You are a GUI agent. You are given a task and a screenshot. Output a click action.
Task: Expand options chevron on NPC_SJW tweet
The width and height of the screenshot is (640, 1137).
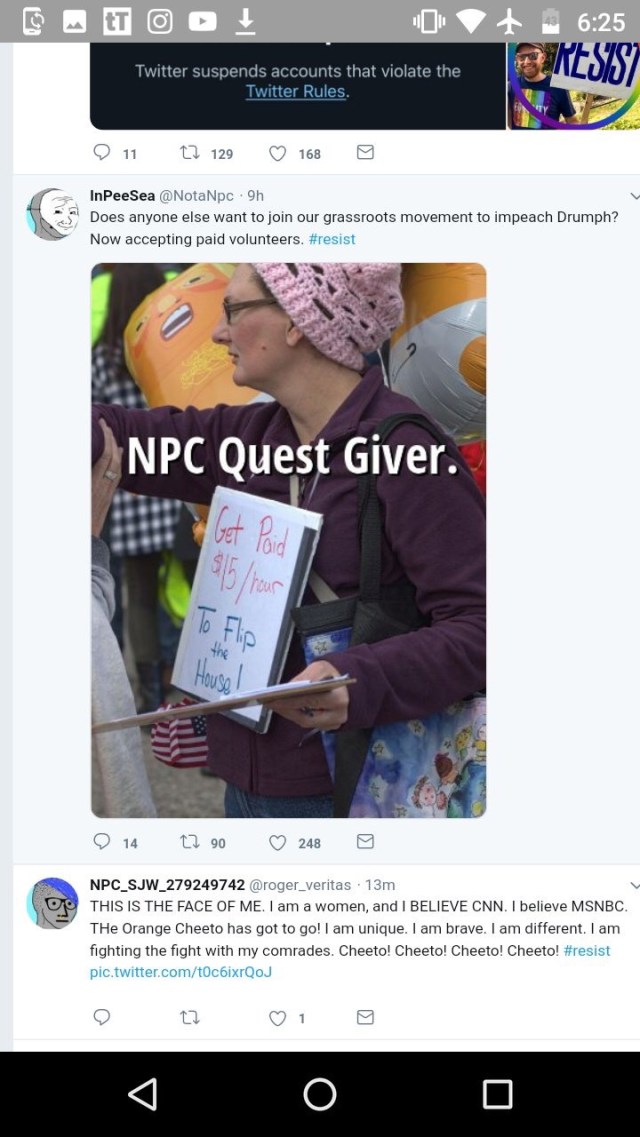pyautogui.click(x=635, y=885)
